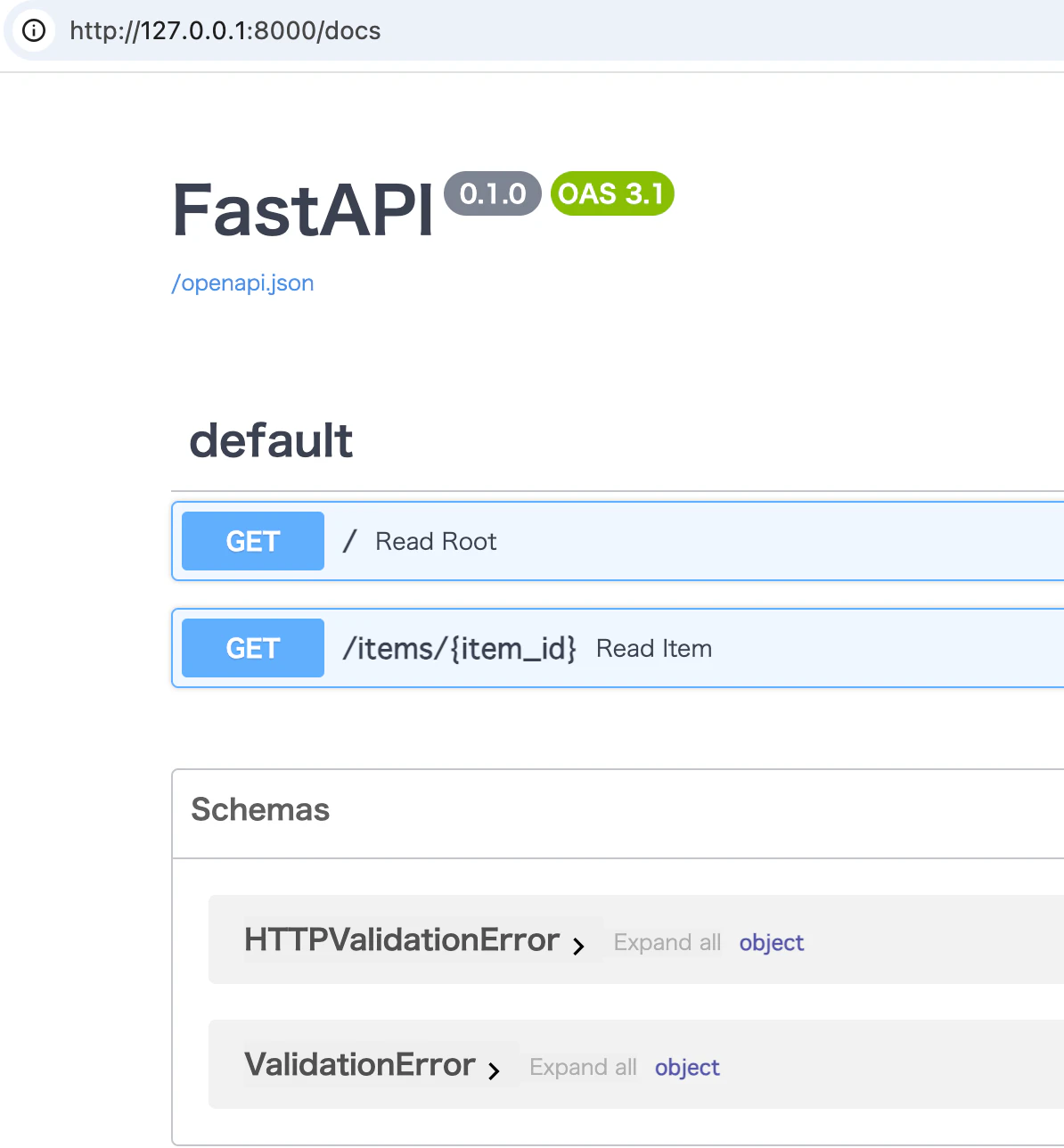This screenshot has width=1064, height=1148.
Task: Click the FastAPI title heading
Action: (303, 210)
